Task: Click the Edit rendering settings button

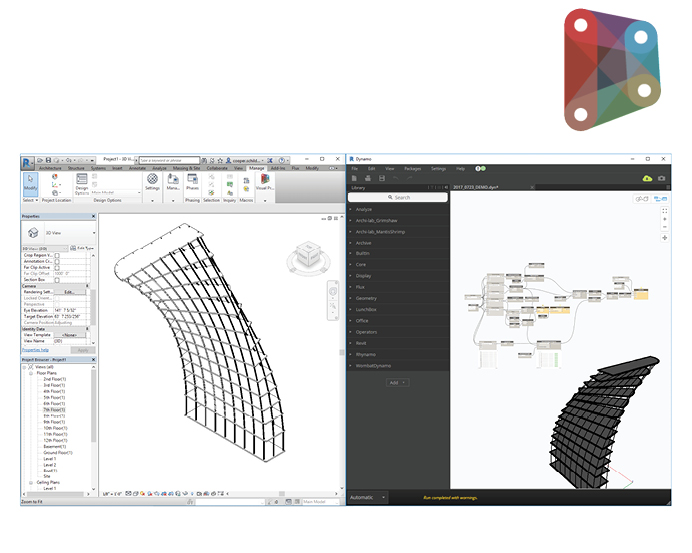Action: tap(69, 292)
